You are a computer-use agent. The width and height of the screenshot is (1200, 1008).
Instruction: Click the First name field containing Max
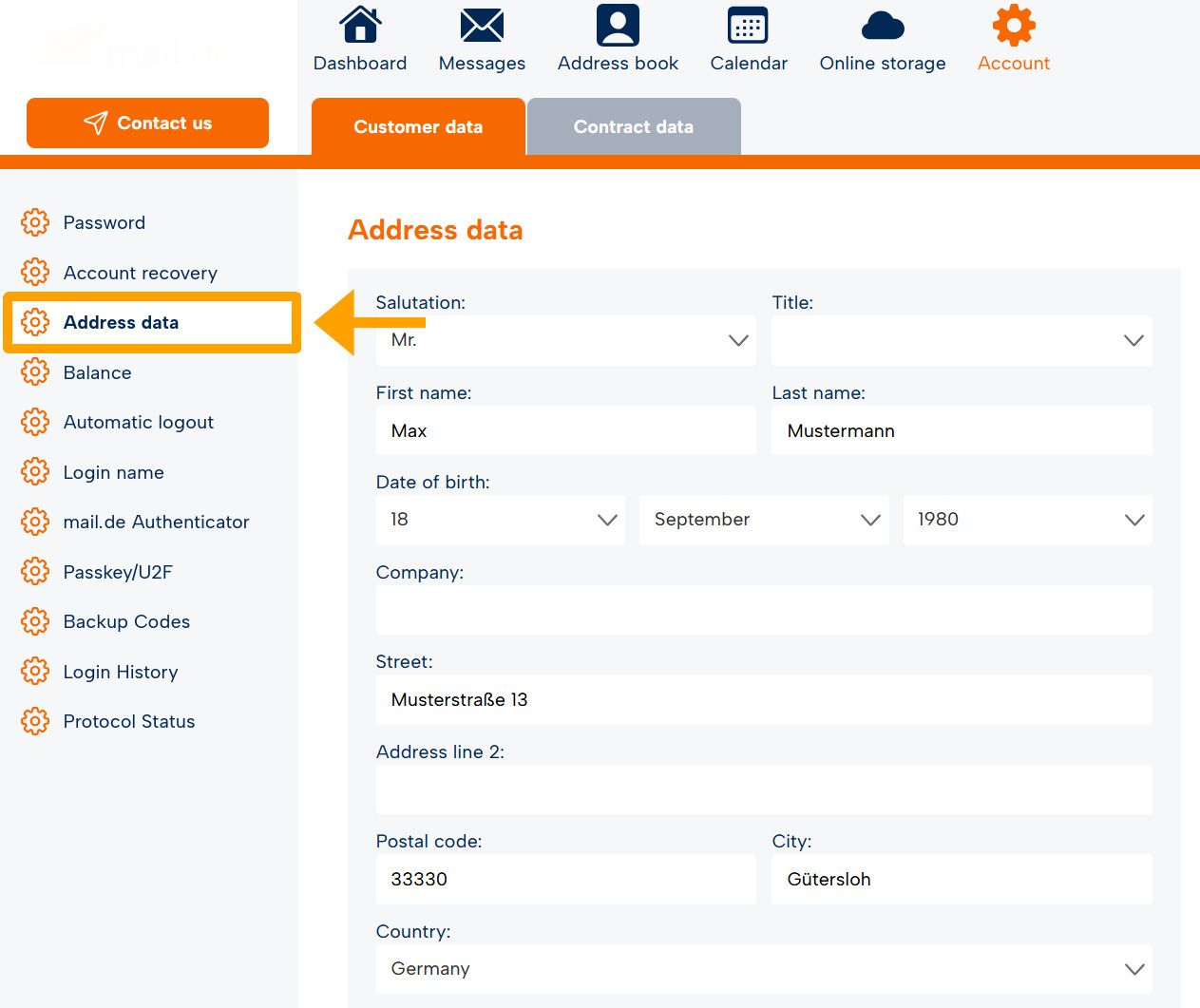point(566,430)
